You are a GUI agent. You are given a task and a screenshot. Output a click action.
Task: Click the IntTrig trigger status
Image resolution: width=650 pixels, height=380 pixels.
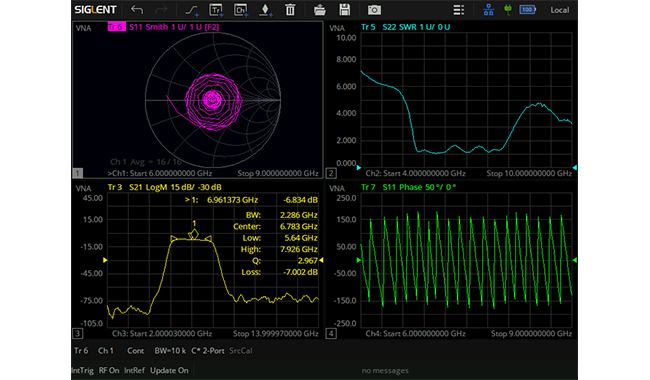[82, 370]
